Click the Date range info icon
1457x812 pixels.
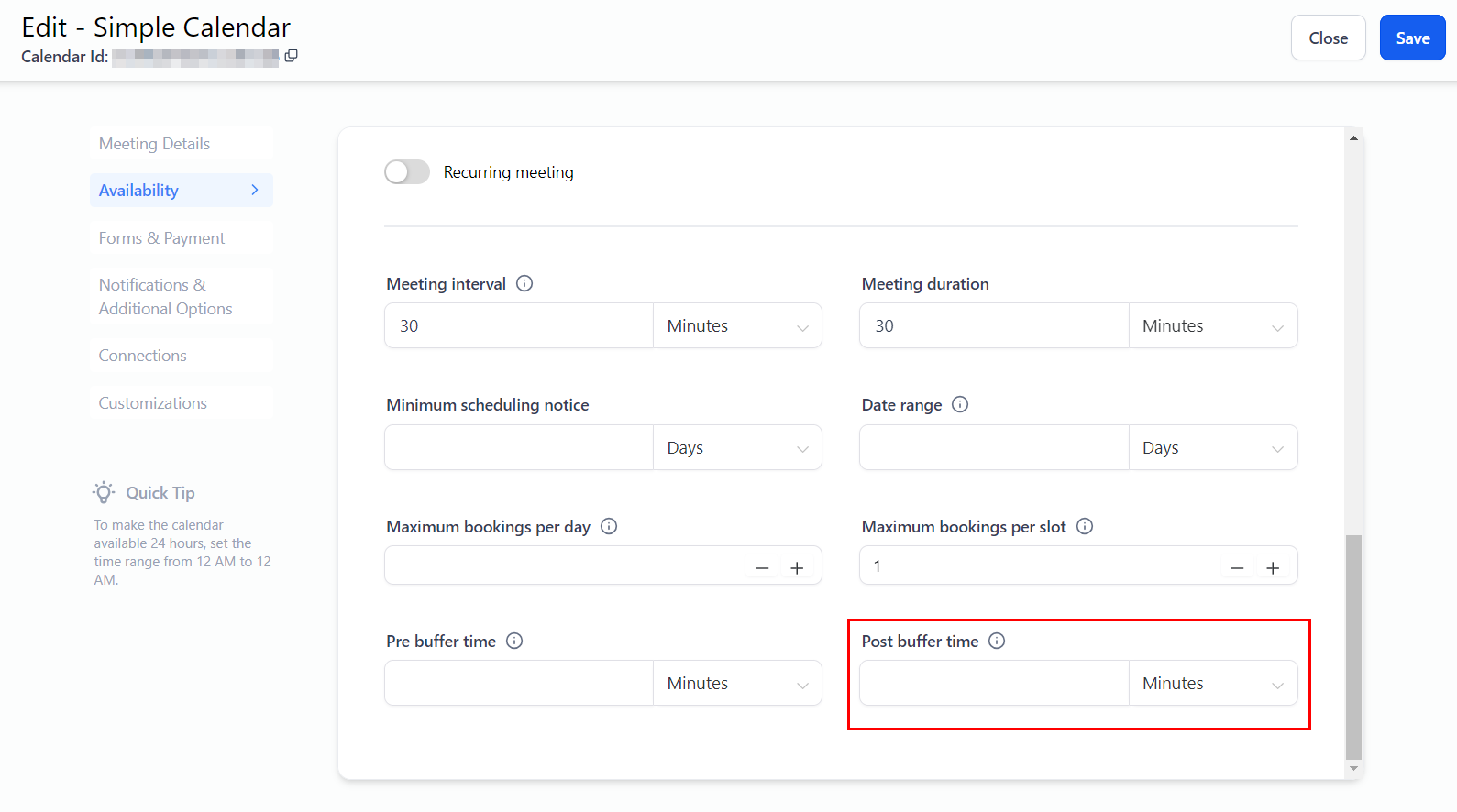tap(960, 404)
